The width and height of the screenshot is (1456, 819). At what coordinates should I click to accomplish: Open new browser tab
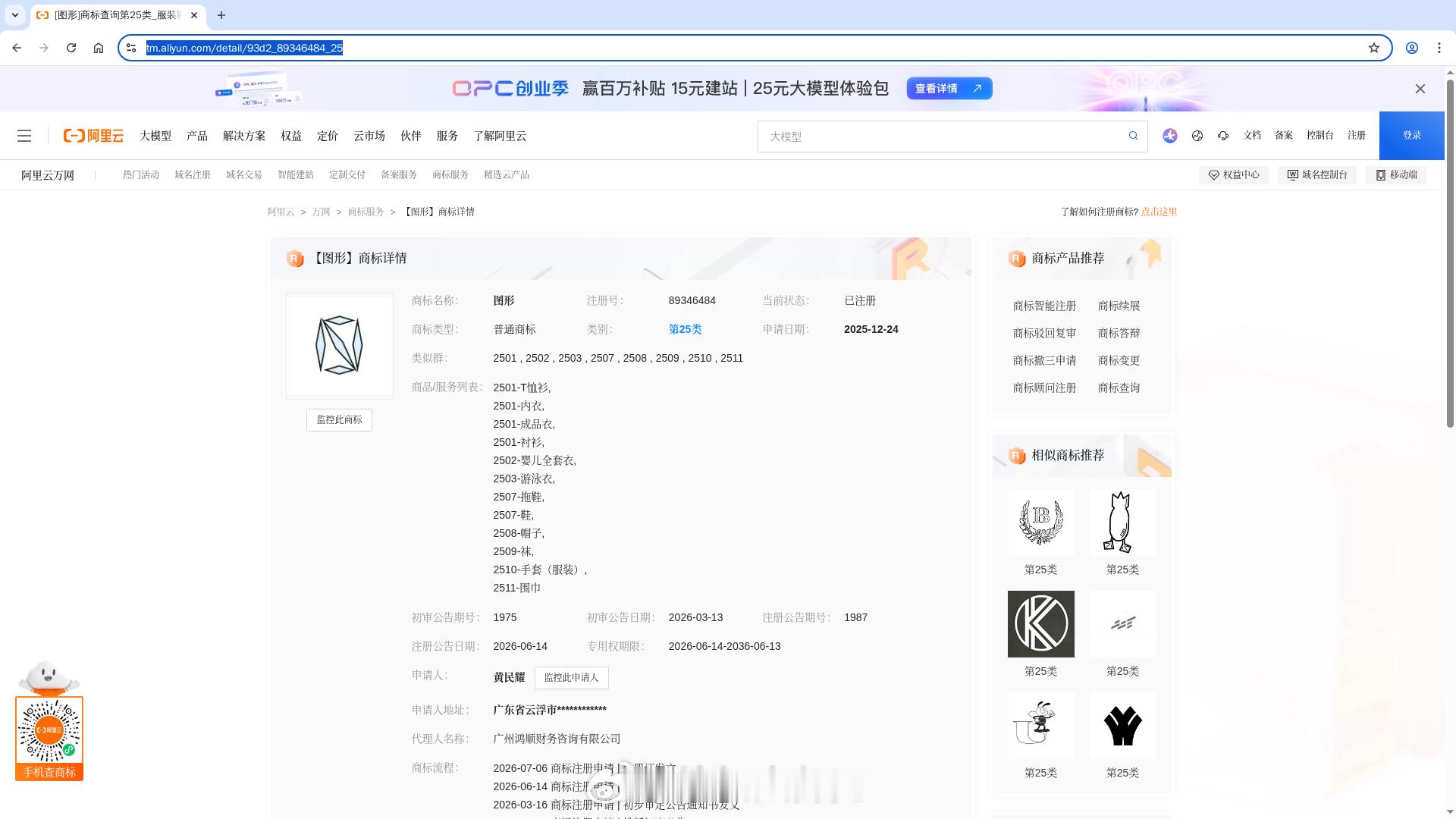coord(221,15)
